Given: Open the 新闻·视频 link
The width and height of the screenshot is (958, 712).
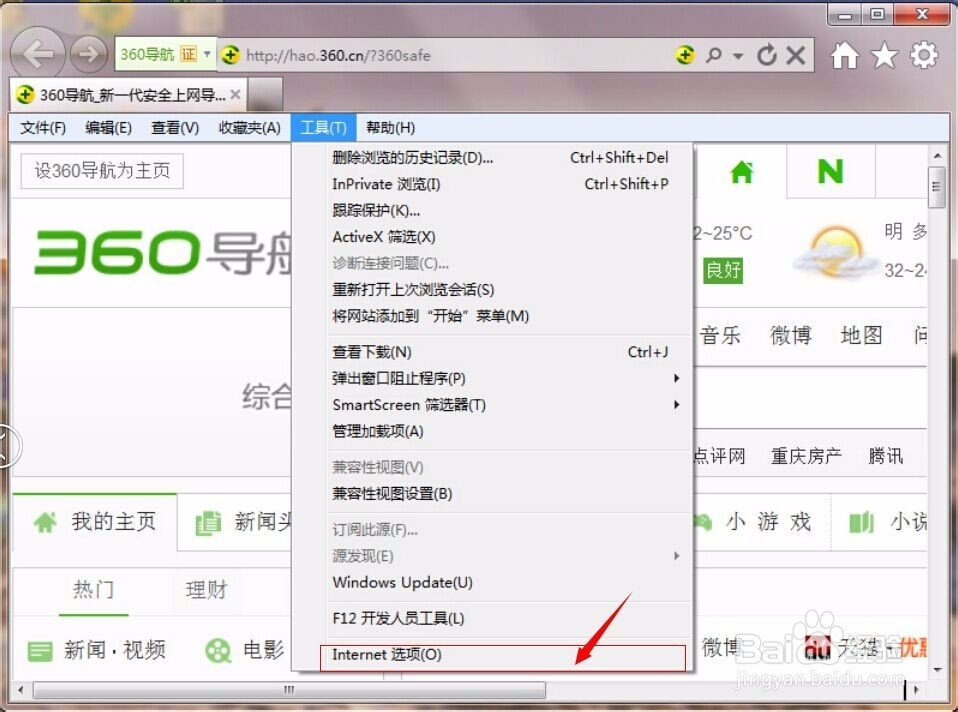Looking at the screenshot, I should tap(115, 650).
